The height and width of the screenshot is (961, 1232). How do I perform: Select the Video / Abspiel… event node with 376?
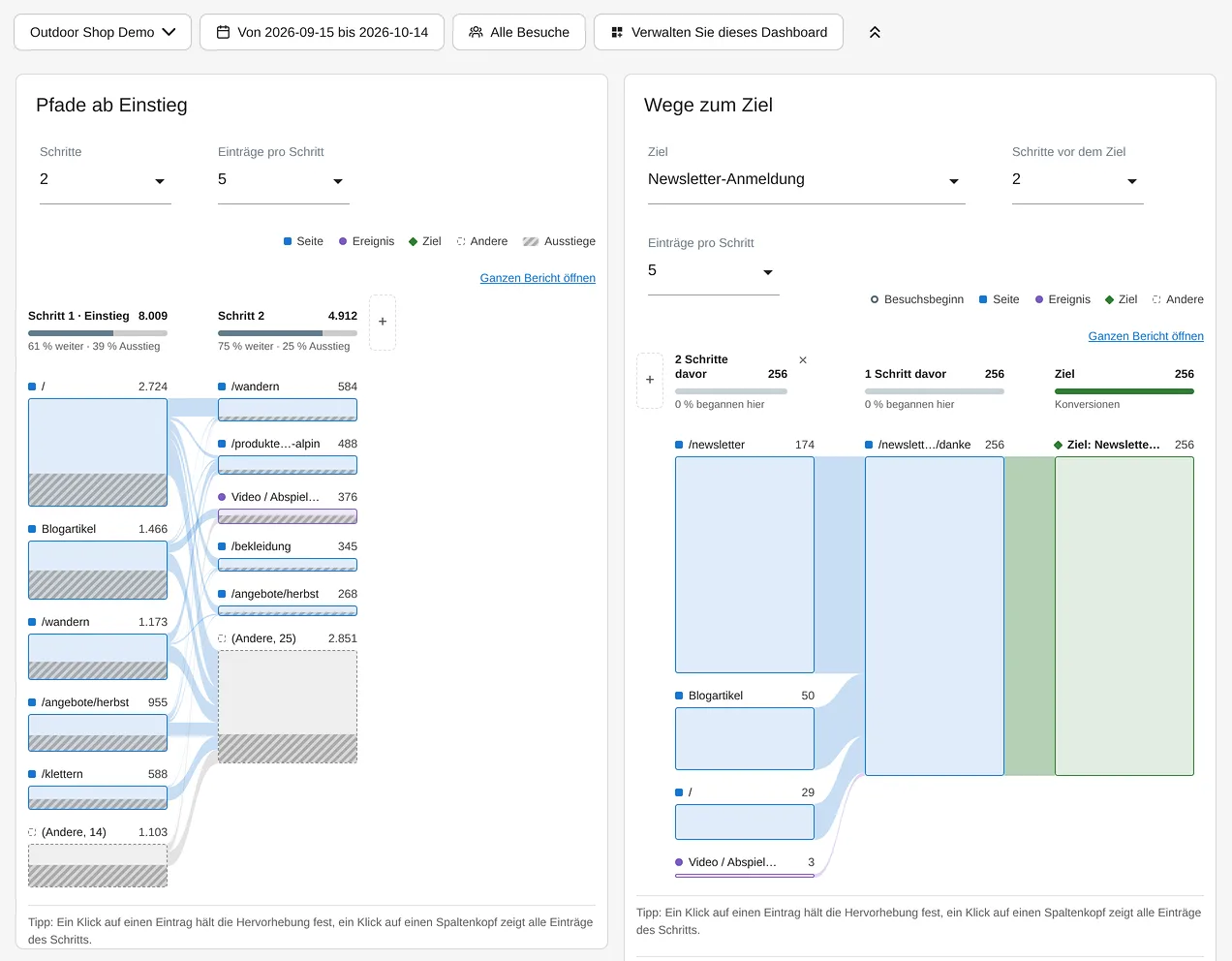(288, 516)
